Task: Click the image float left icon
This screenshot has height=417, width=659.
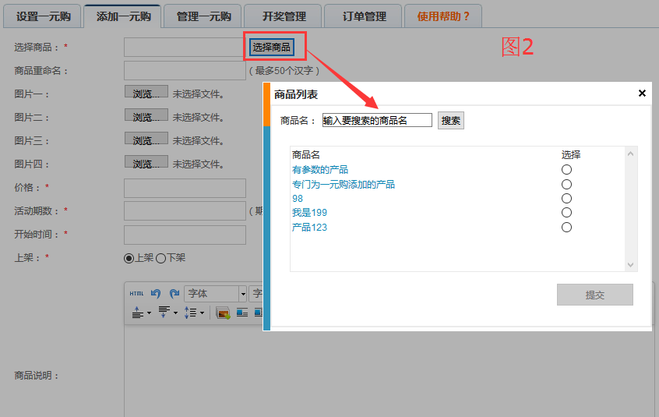Action: [241, 313]
